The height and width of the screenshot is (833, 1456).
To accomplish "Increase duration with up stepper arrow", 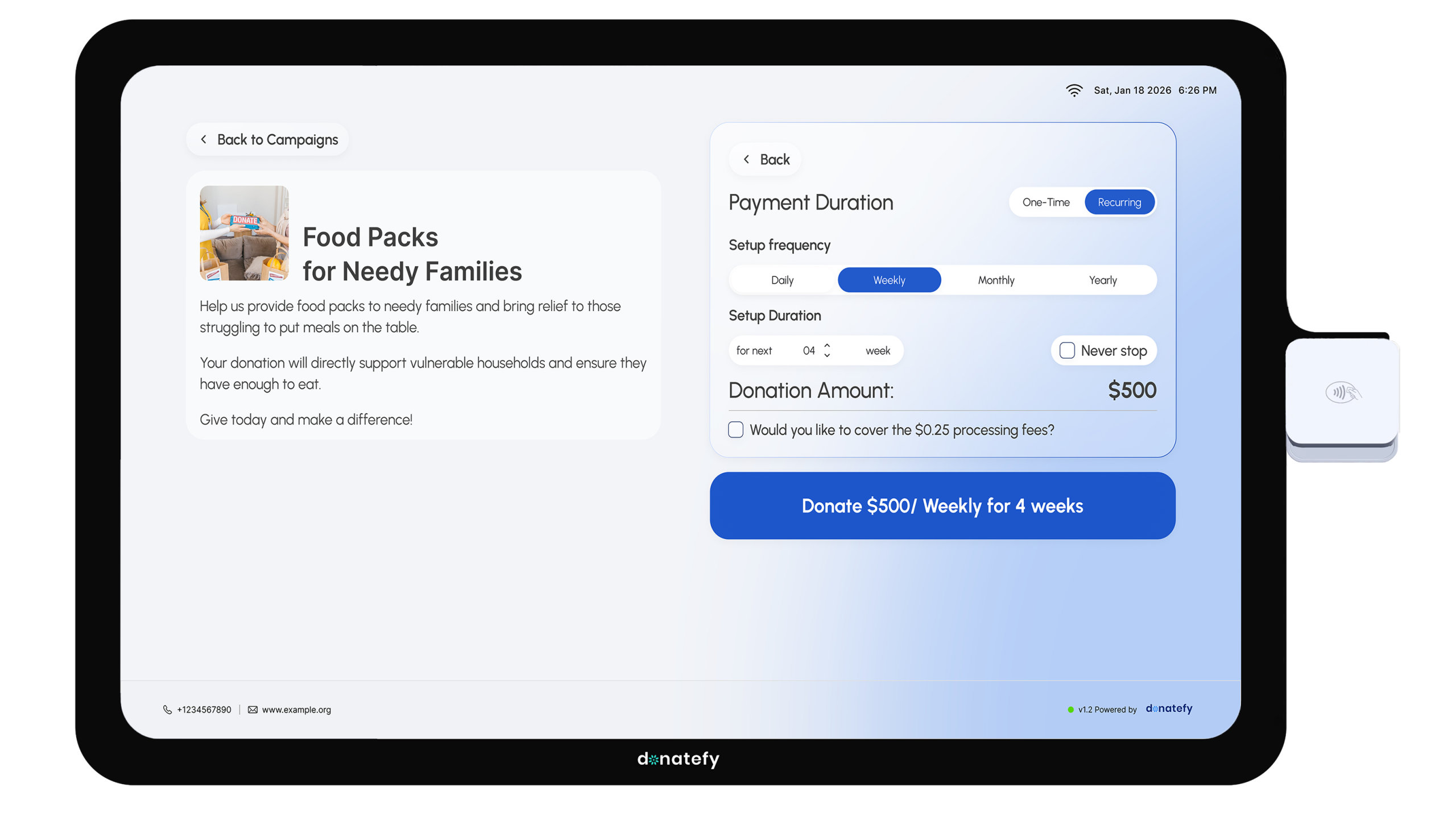I will (x=827, y=345).
